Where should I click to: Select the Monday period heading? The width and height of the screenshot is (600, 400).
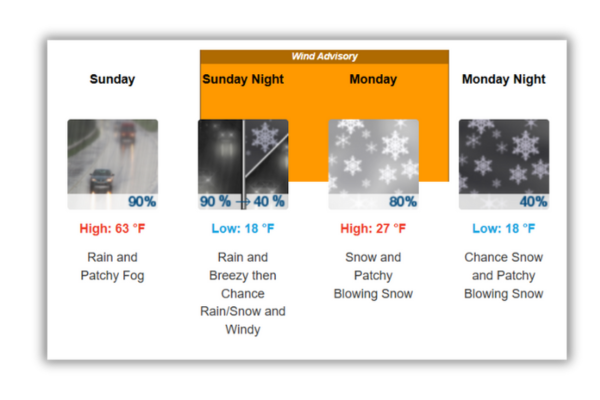pos(373,79)
